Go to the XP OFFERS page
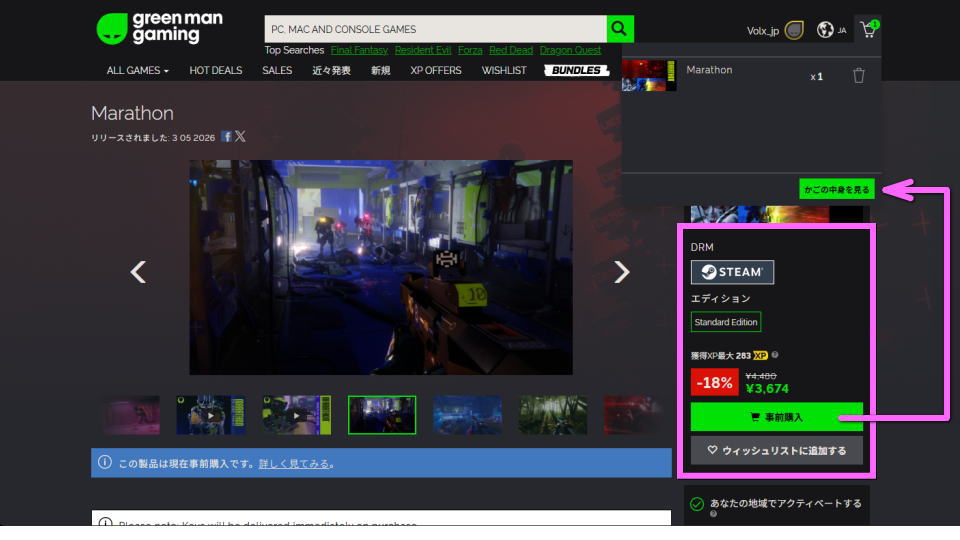The height and width of the screenshot is (540, 960). pos(436,70)
